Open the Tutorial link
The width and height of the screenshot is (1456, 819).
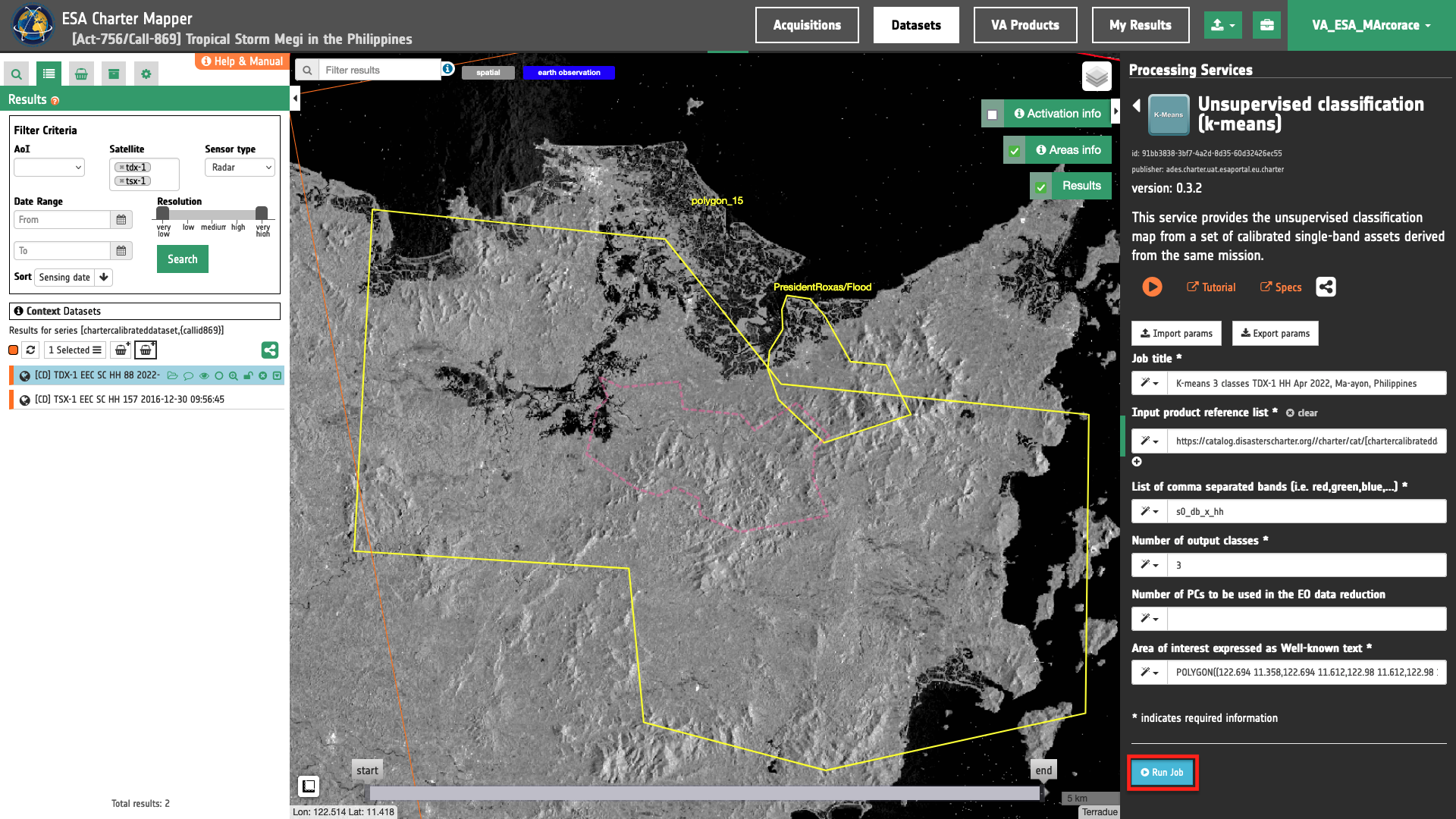click(x=1211, y=287)
